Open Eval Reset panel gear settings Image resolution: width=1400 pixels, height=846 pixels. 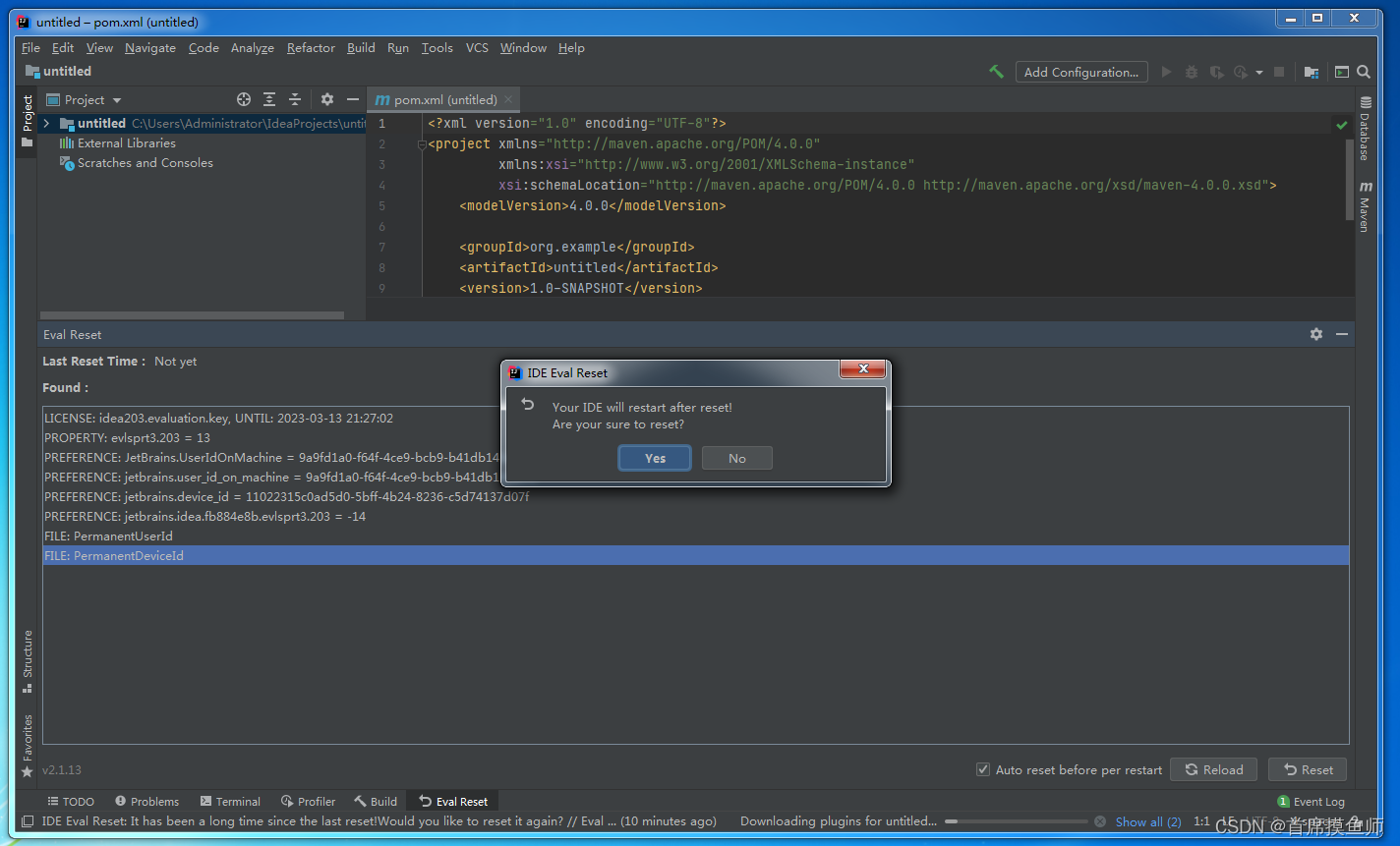tap(1316, 334)
